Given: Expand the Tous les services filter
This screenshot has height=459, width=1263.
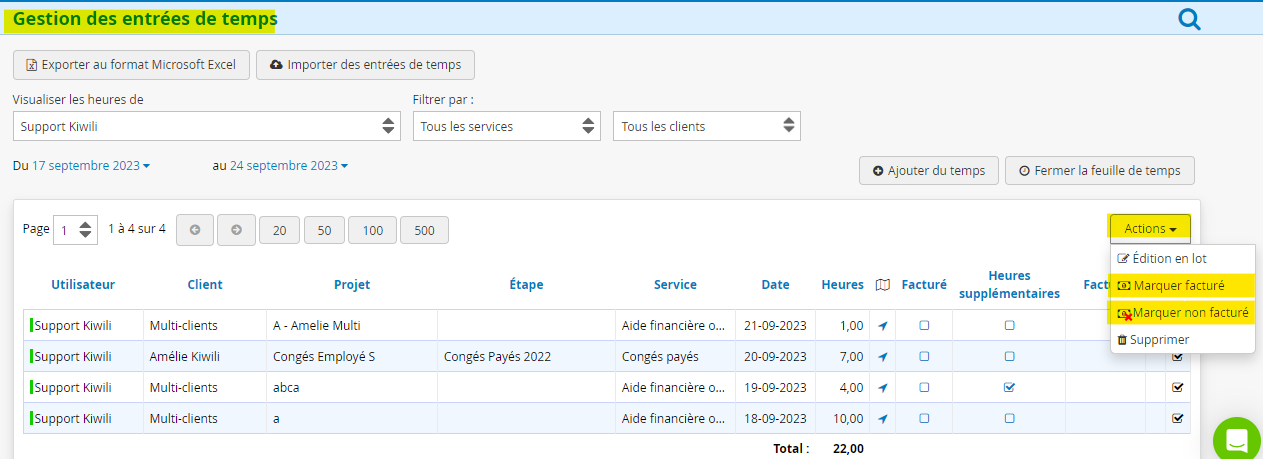Looking at the screenshot, I should [x=506, y=126].
